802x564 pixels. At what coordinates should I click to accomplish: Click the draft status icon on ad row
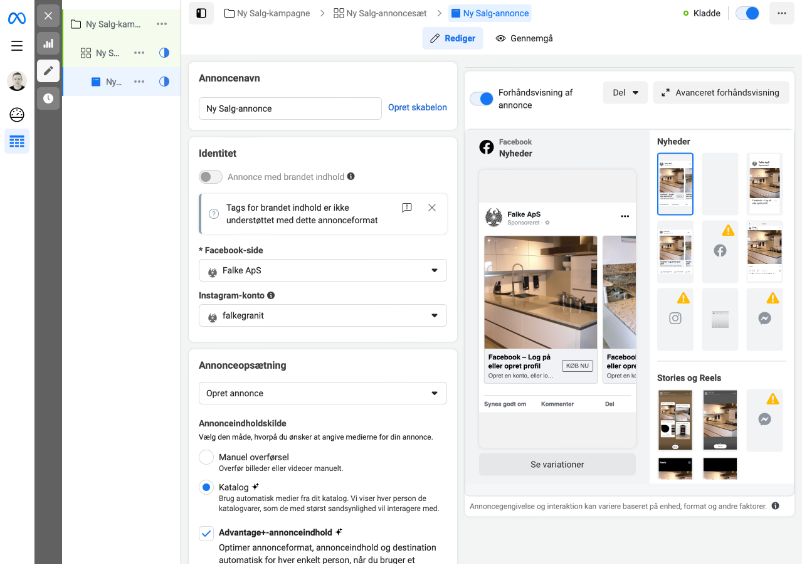164,82
